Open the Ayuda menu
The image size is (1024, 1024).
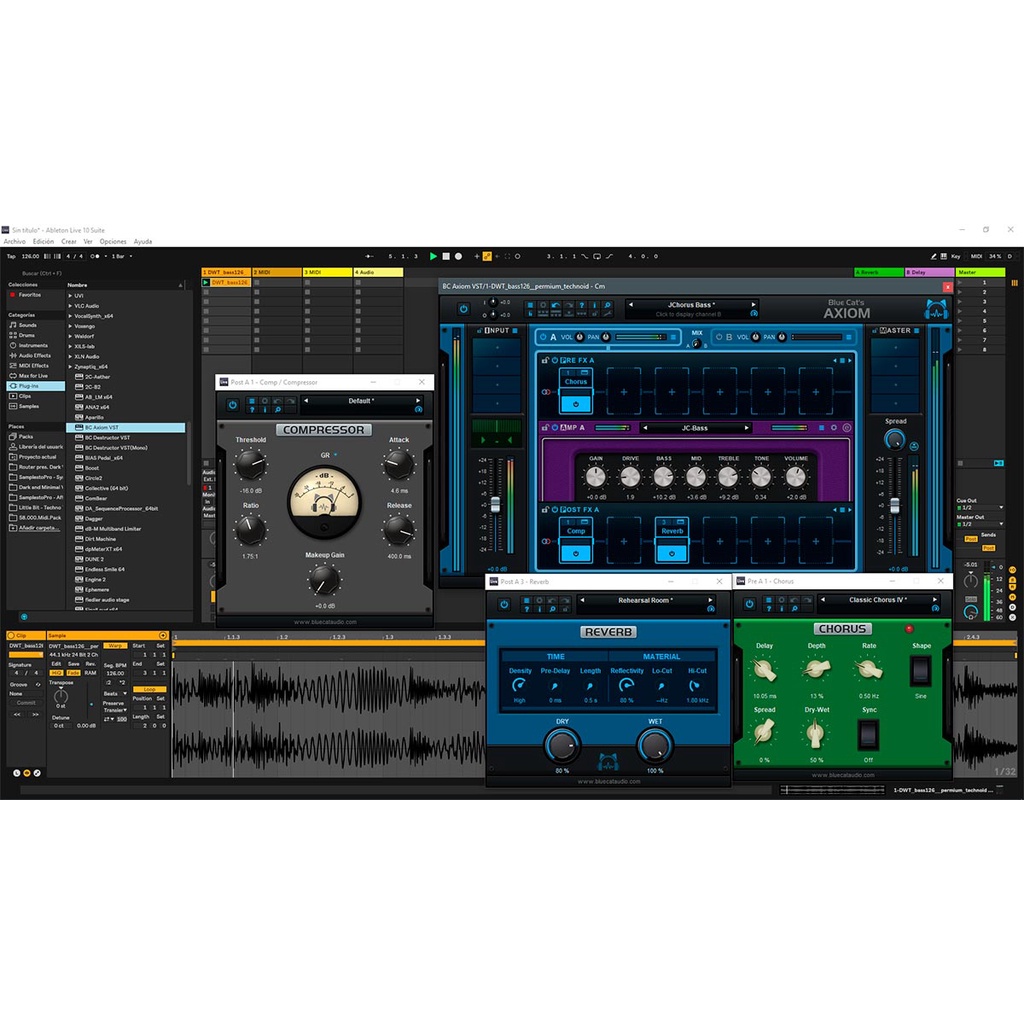click(143, 242)
